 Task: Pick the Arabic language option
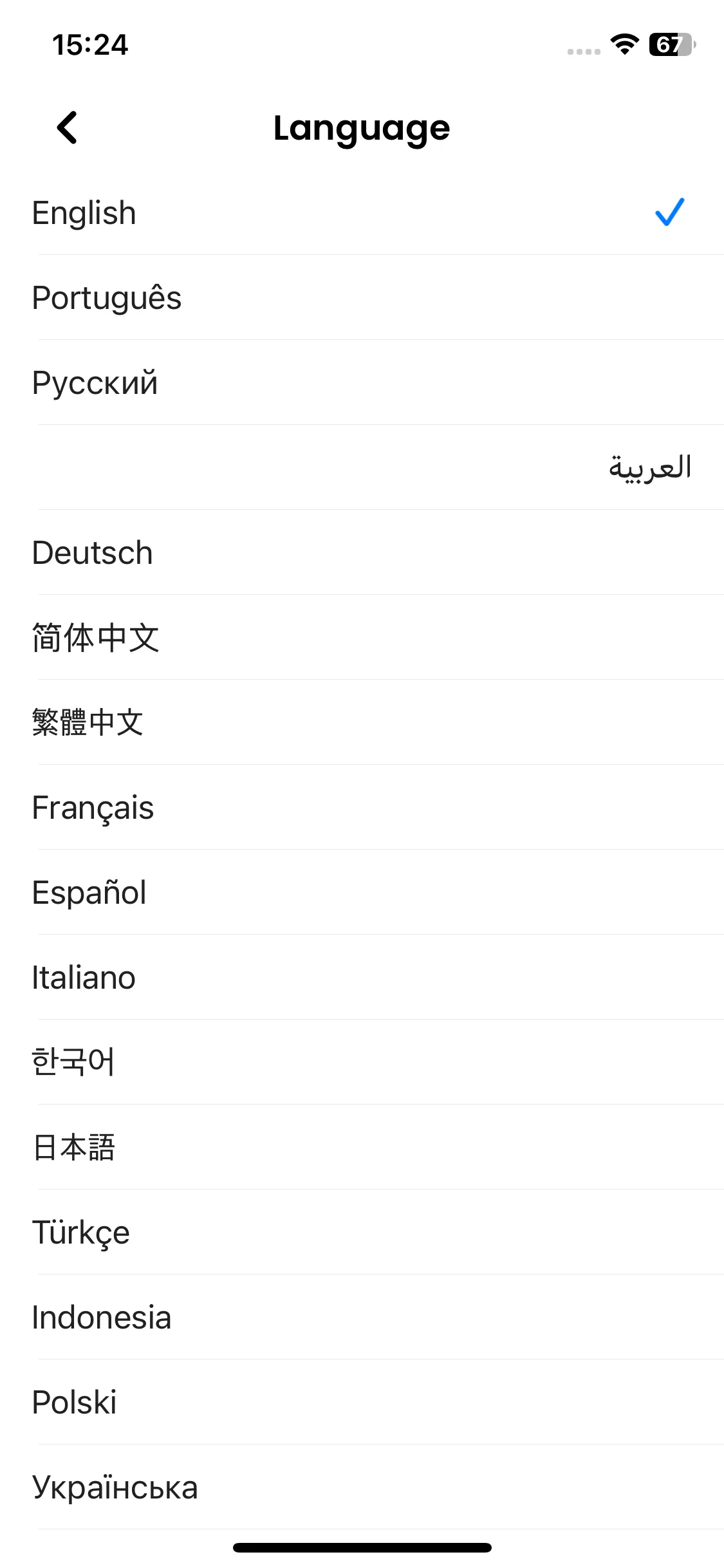pyautogui.click(x=362, y=467)
